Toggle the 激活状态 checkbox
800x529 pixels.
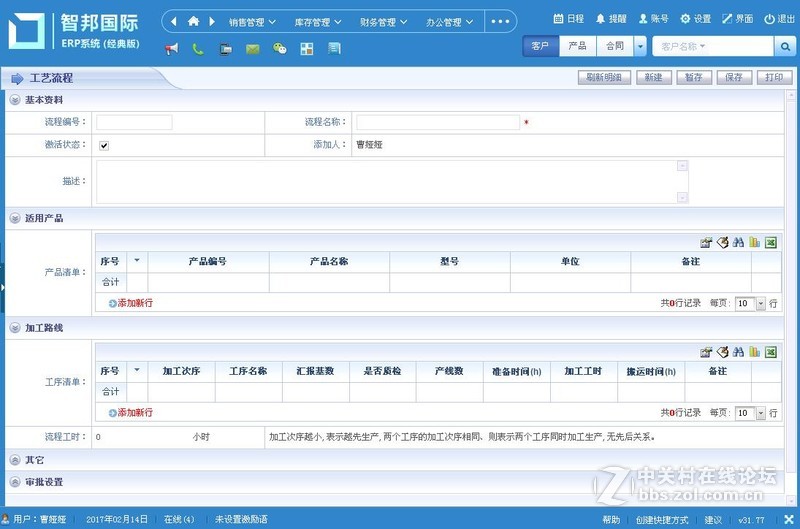coord(104,145)
